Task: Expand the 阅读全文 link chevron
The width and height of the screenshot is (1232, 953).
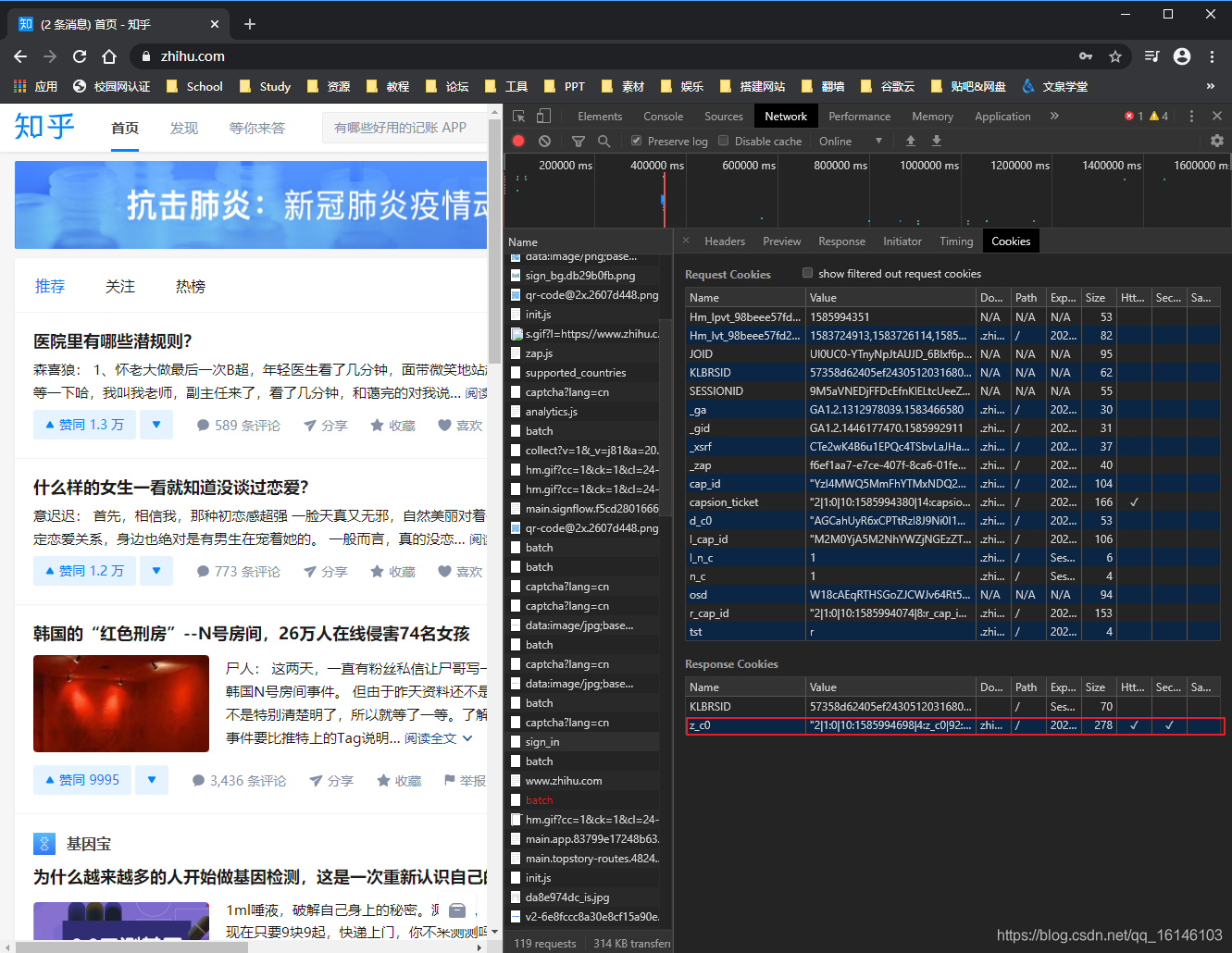Action: (x=467, y=738)
